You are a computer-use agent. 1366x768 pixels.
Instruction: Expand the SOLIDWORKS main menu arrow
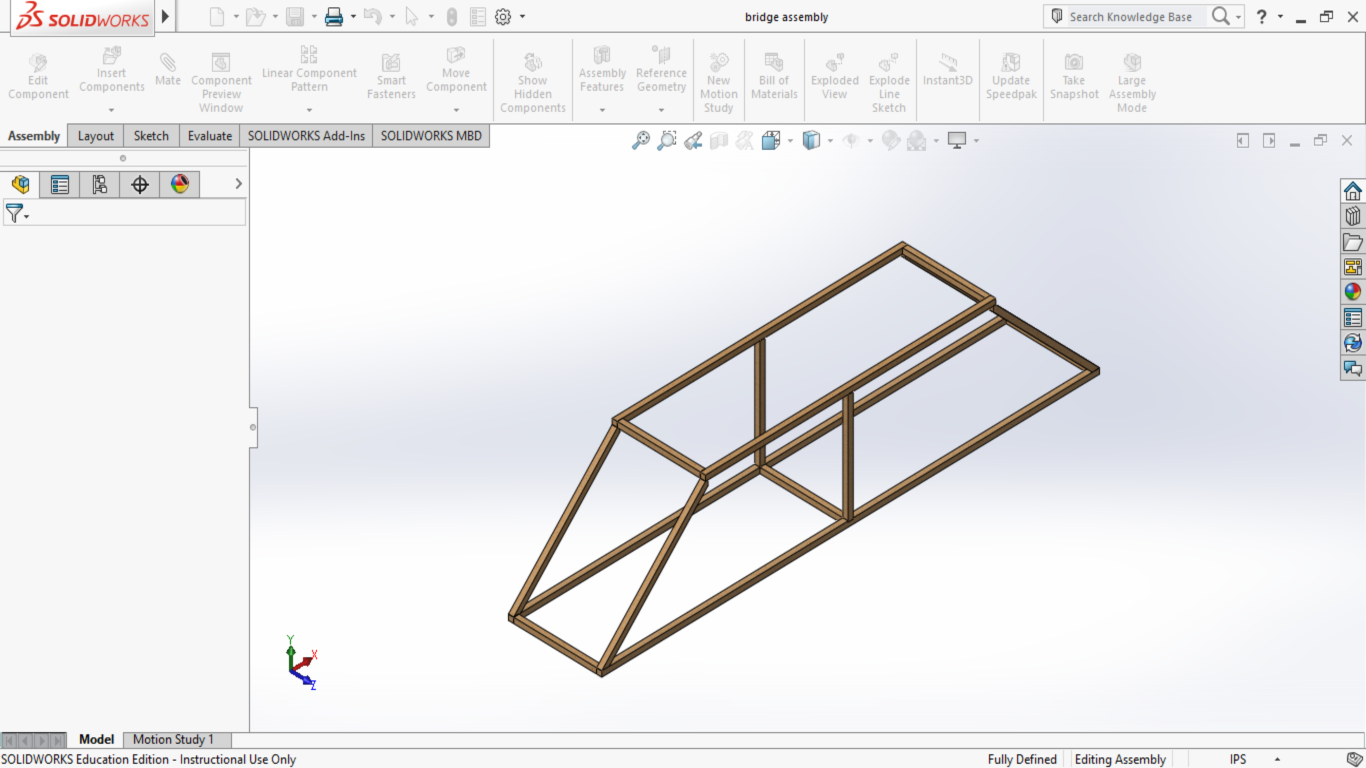[x=166, y=16]
